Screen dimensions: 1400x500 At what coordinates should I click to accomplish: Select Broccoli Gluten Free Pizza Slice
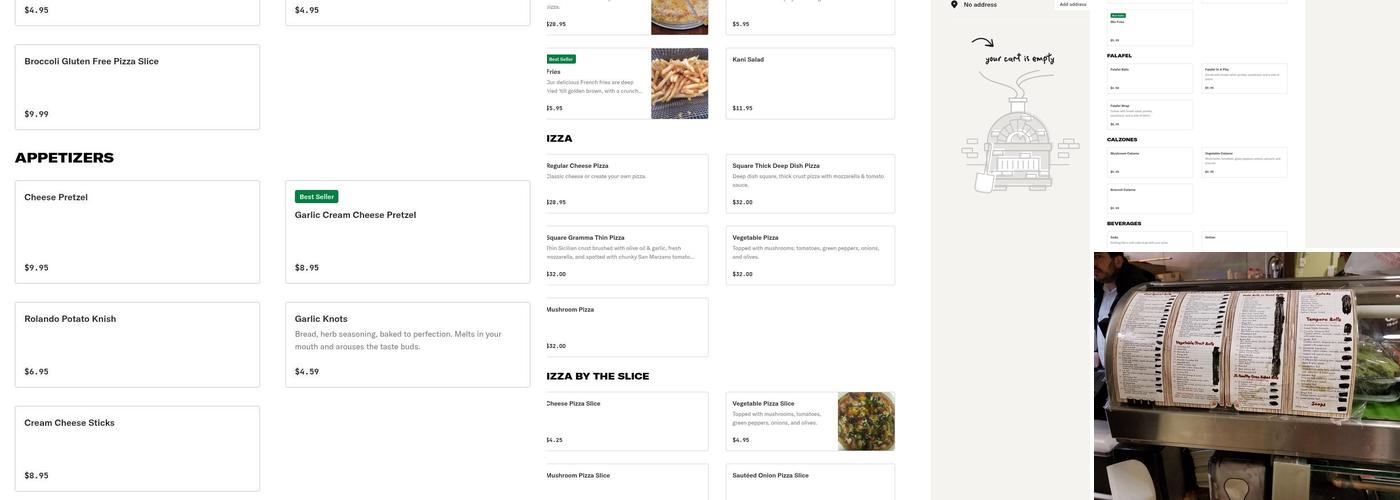(x=137, y=87)
